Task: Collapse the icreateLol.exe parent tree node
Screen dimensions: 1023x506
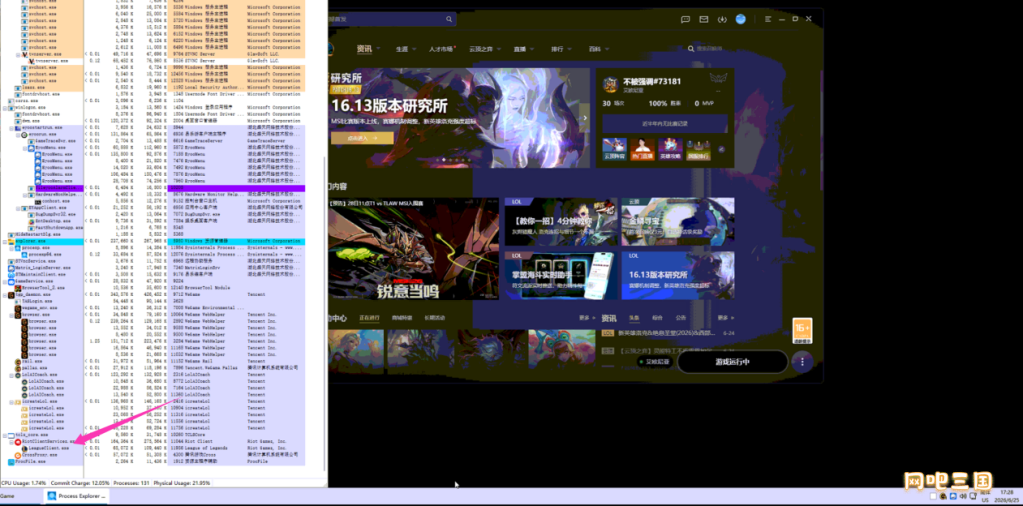Action: [x=12, y=402]
